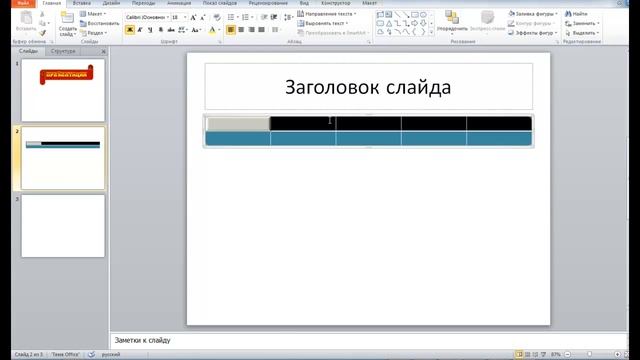Click the Найти find button

click(x=576, y=14)
